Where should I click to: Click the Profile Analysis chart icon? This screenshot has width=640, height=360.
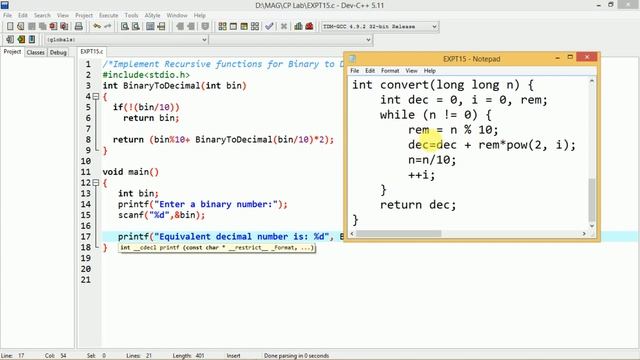[x=298, y=27]
